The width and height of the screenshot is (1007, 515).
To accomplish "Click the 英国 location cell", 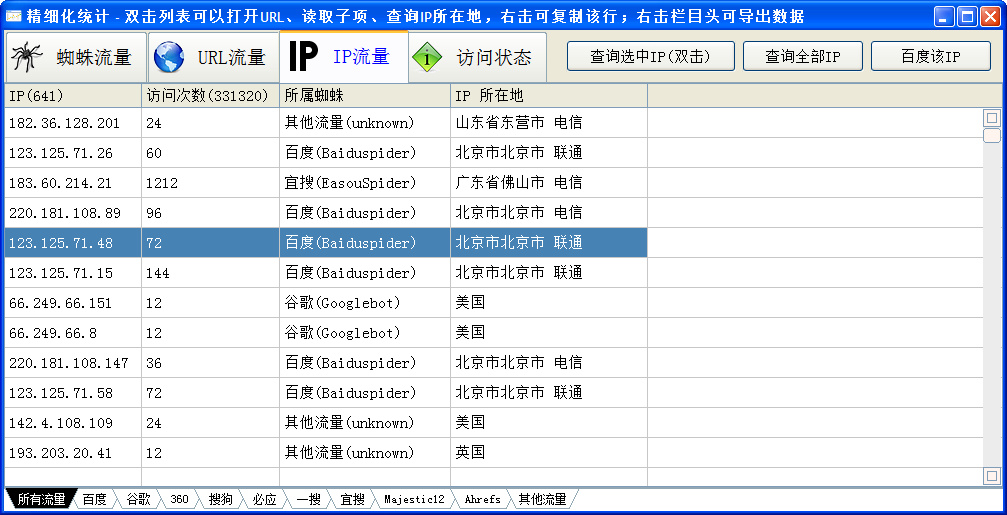I will point(548,453).
